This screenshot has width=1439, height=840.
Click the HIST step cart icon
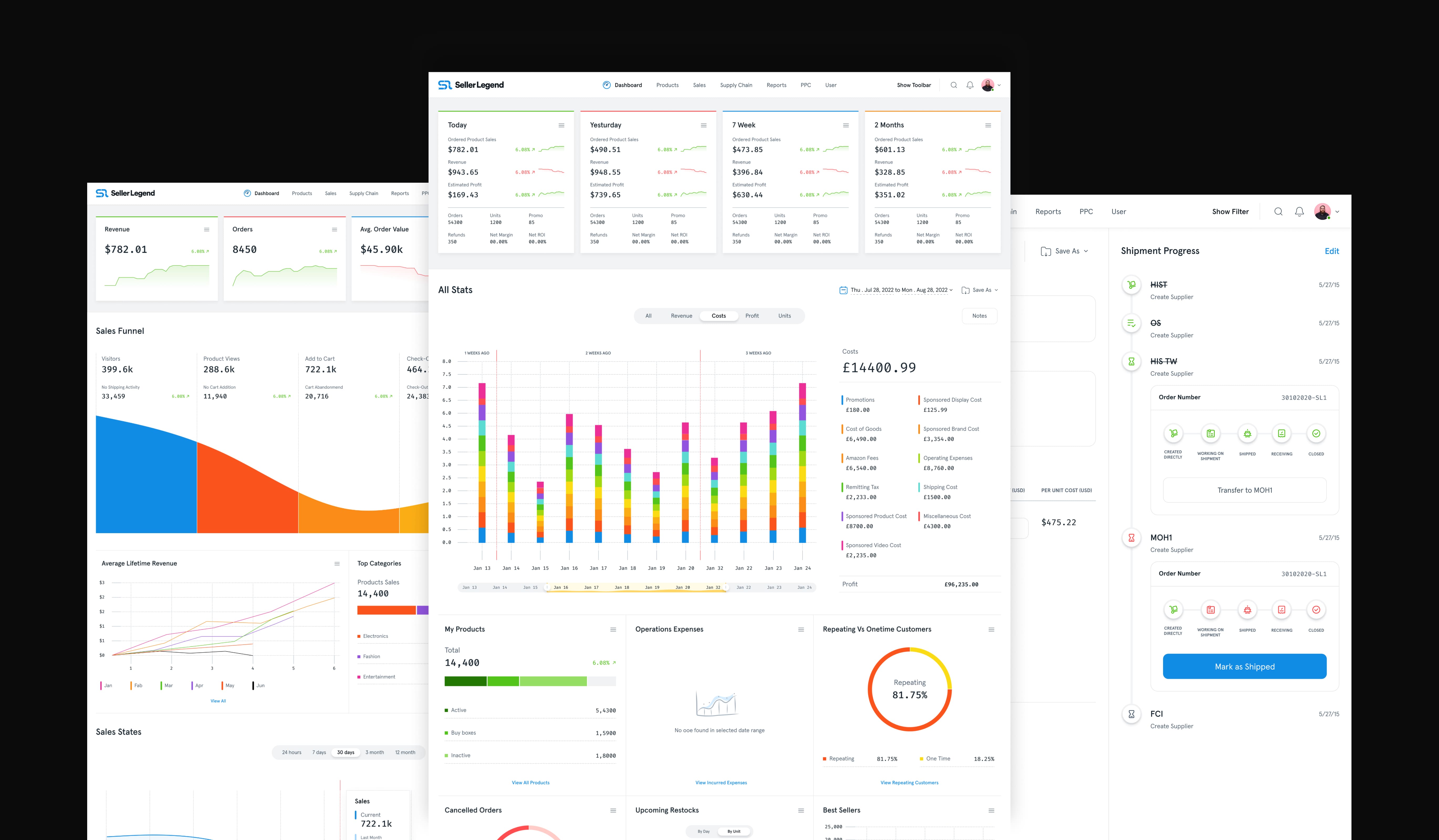pos(1131,285)
